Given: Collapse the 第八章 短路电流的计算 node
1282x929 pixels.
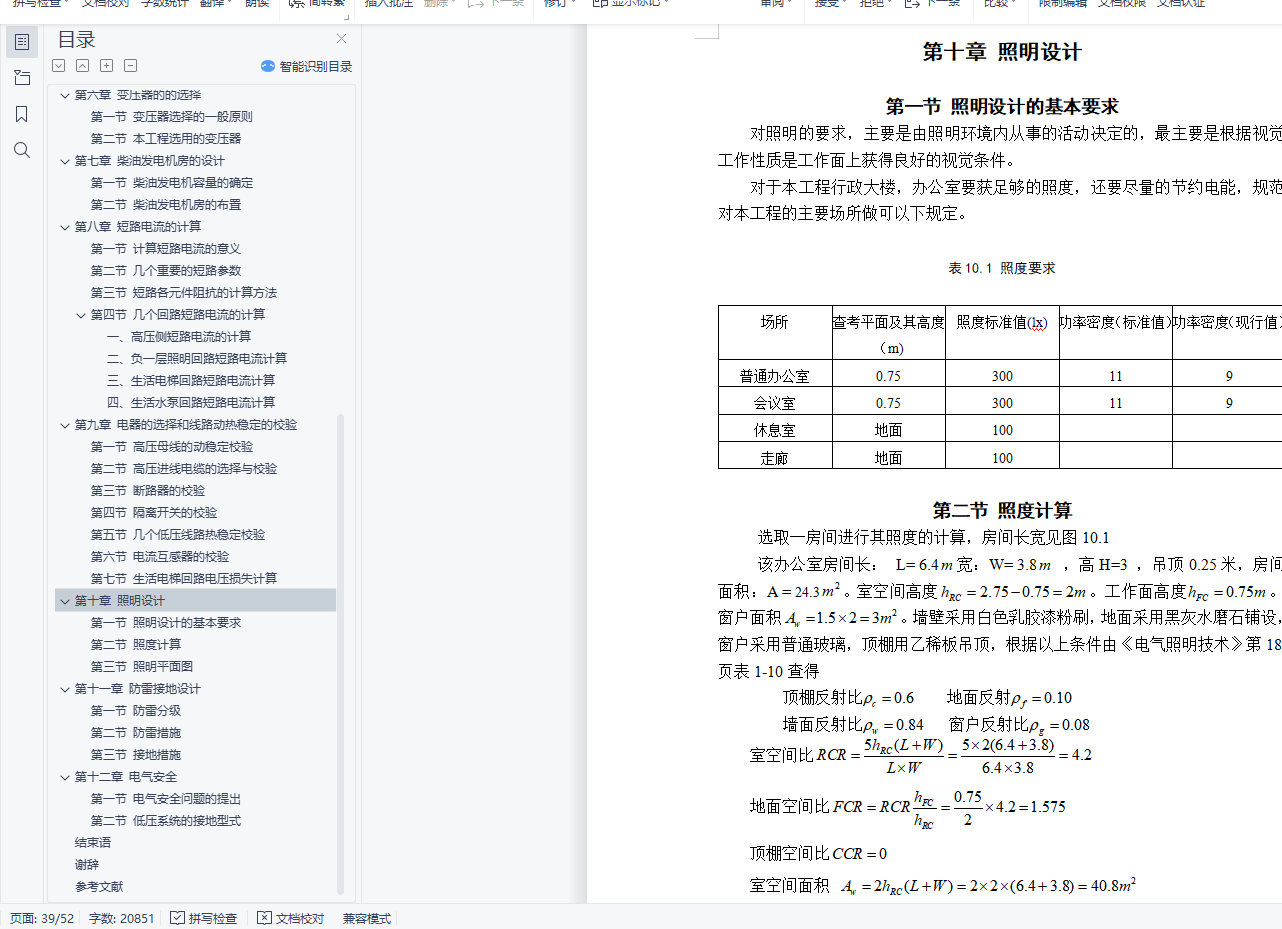Looking at the screenshot, I should coord(65,227).
